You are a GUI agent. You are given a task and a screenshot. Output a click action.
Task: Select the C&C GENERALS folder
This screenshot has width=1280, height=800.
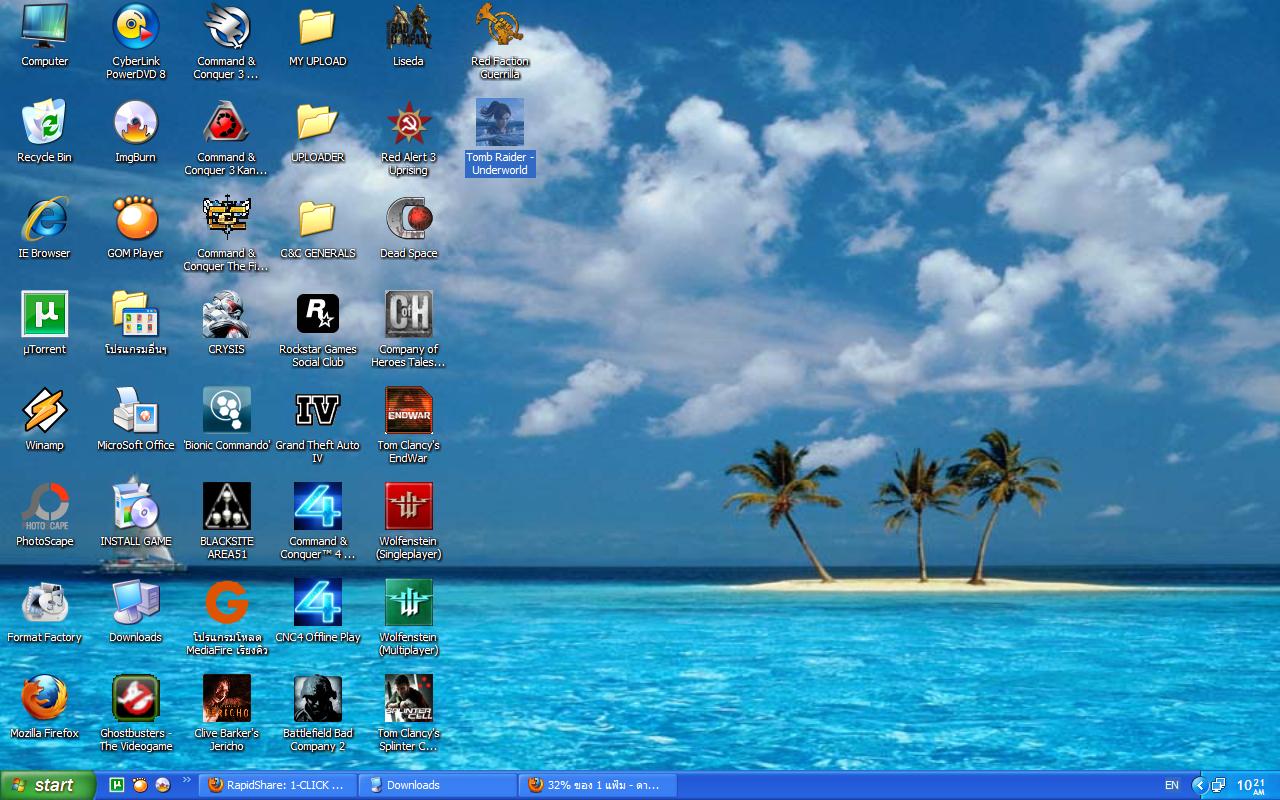click(318, 219)
